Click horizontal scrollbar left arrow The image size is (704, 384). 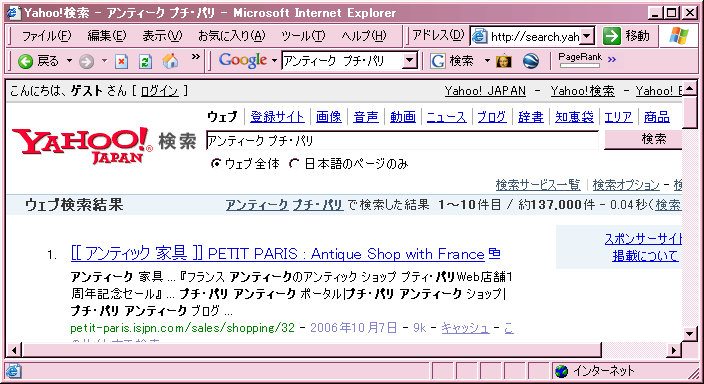(x=13, y=350)
